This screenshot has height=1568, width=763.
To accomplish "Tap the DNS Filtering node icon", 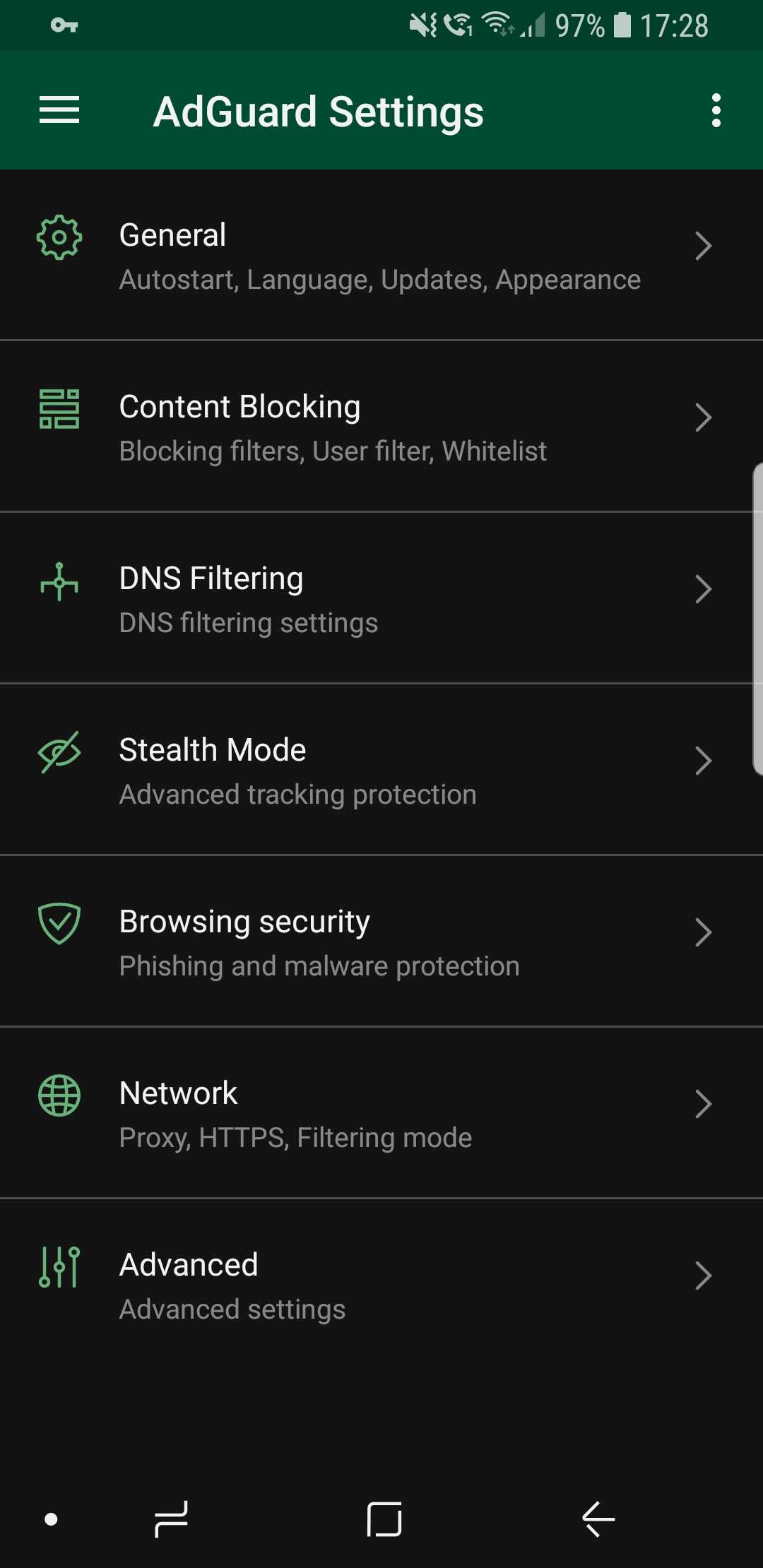I will pyautogui.click(x=59, y=581).
